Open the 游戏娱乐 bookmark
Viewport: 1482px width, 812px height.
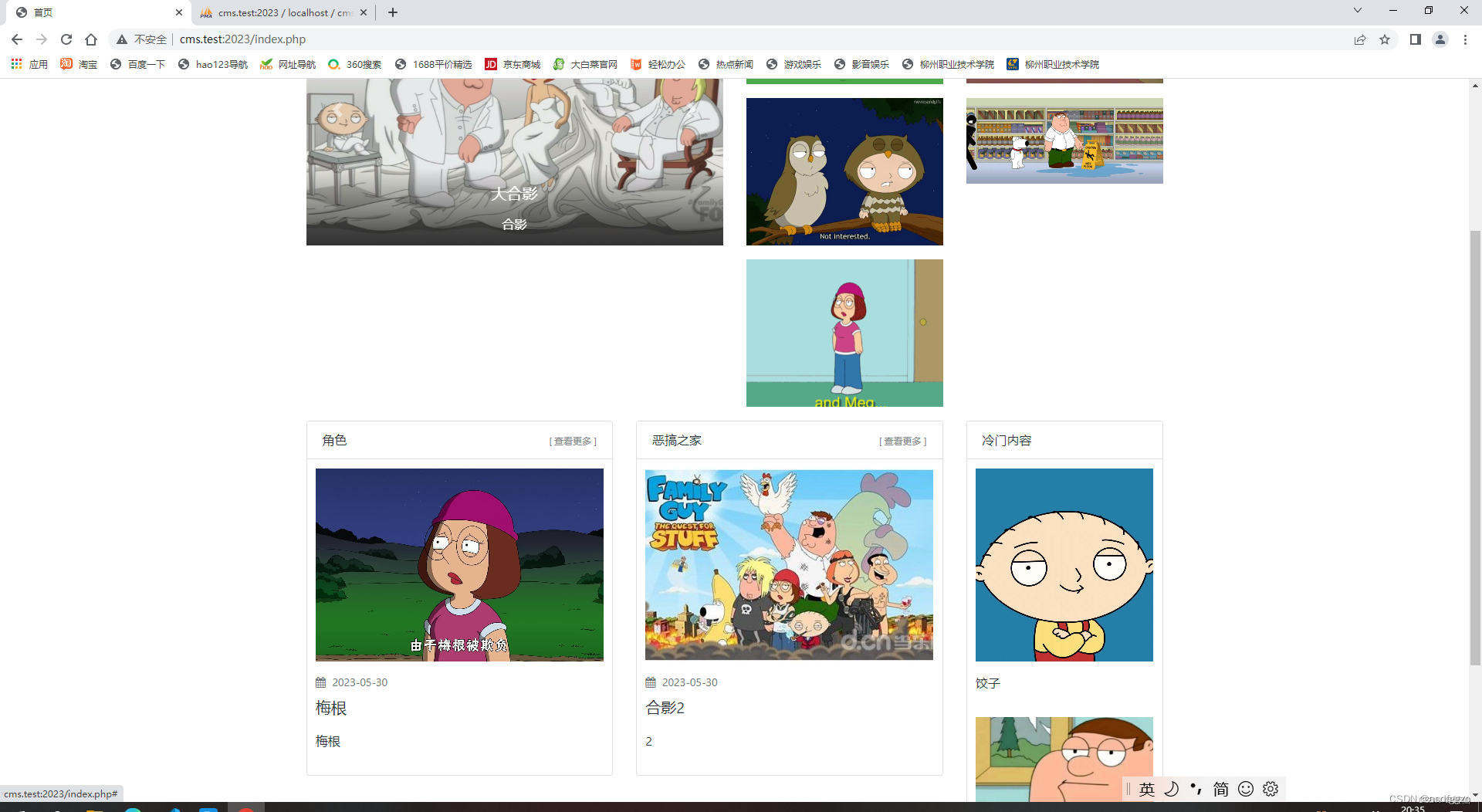click(793, 64)
